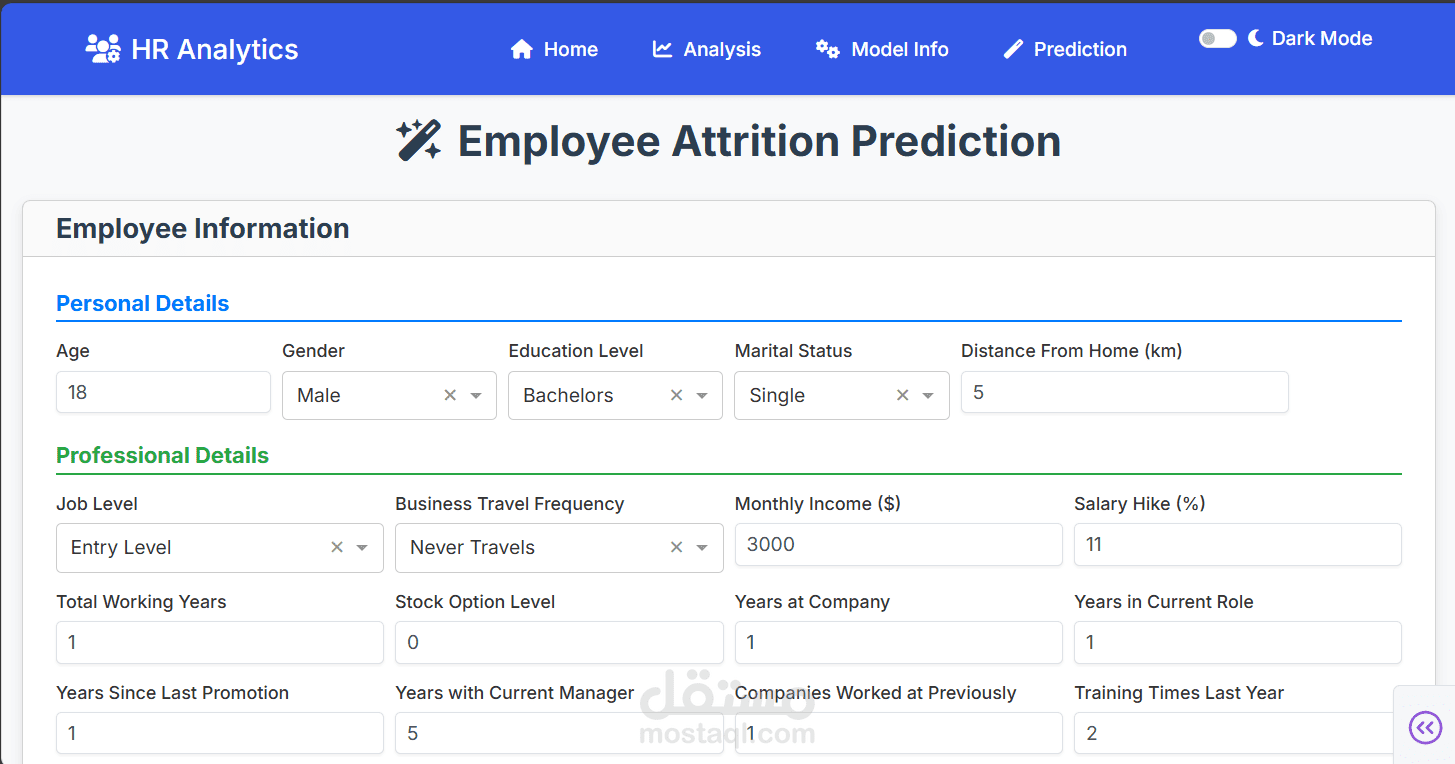Image resolution: width=1455 pixels, height=764 pixels.
Task: Click the double-chevron collapse icon at the bottom right
Action: click(1425, 727)
